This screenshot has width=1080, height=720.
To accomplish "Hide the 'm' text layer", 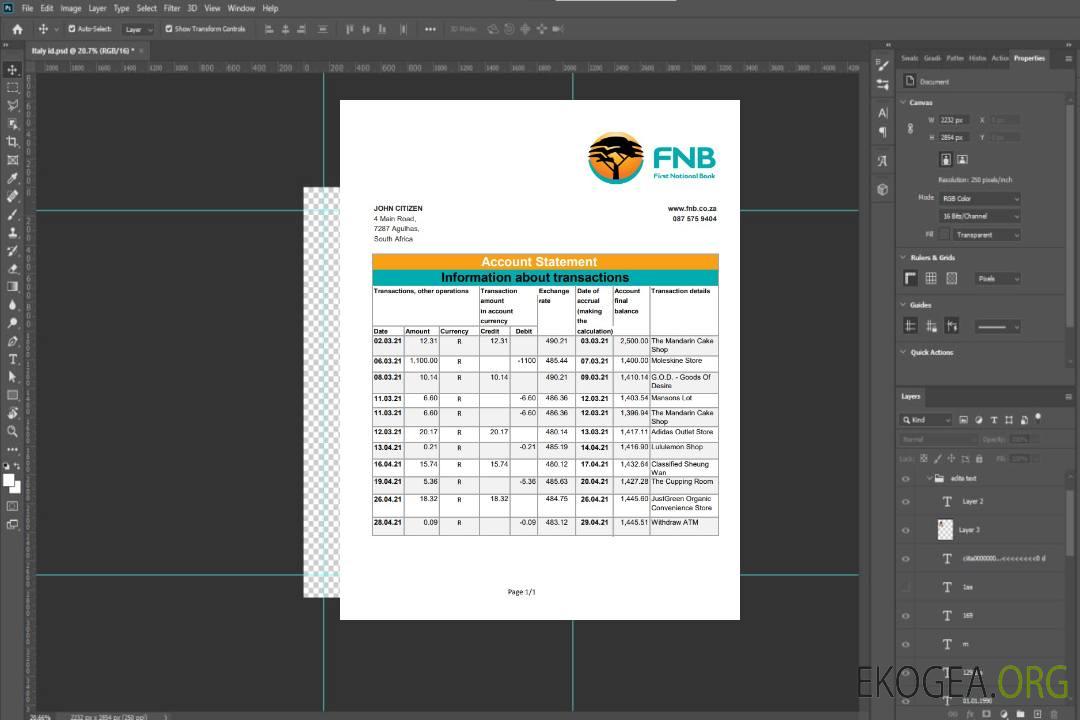I will tap(906, 644).
